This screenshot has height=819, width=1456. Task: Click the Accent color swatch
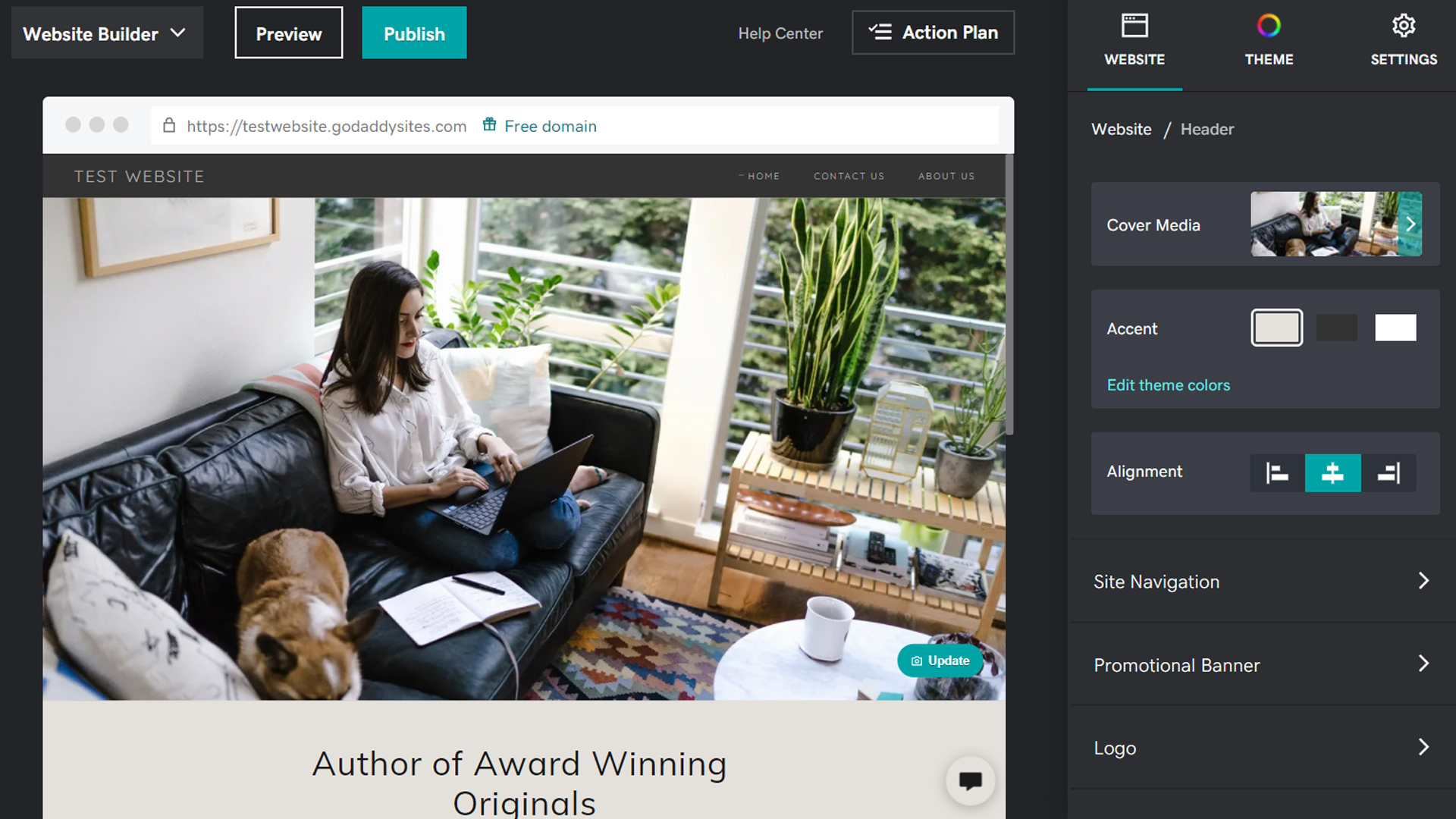point(1276,328)
